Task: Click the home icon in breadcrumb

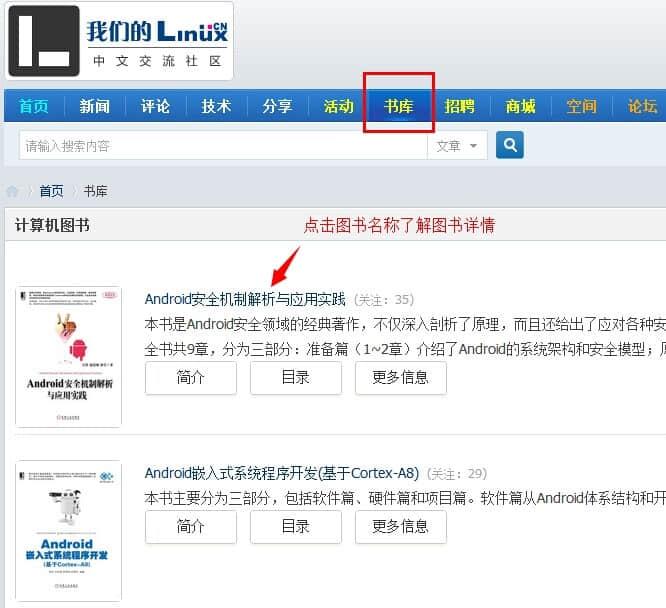Action: 12,191
